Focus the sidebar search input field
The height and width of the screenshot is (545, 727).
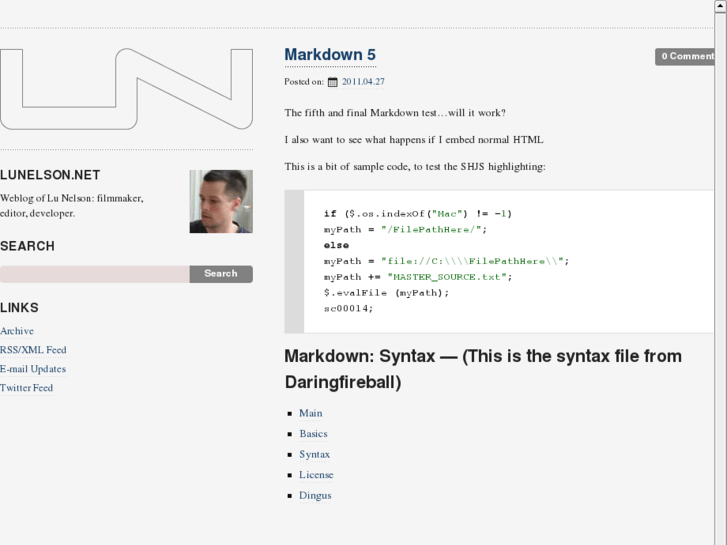(x=95, y=274)
